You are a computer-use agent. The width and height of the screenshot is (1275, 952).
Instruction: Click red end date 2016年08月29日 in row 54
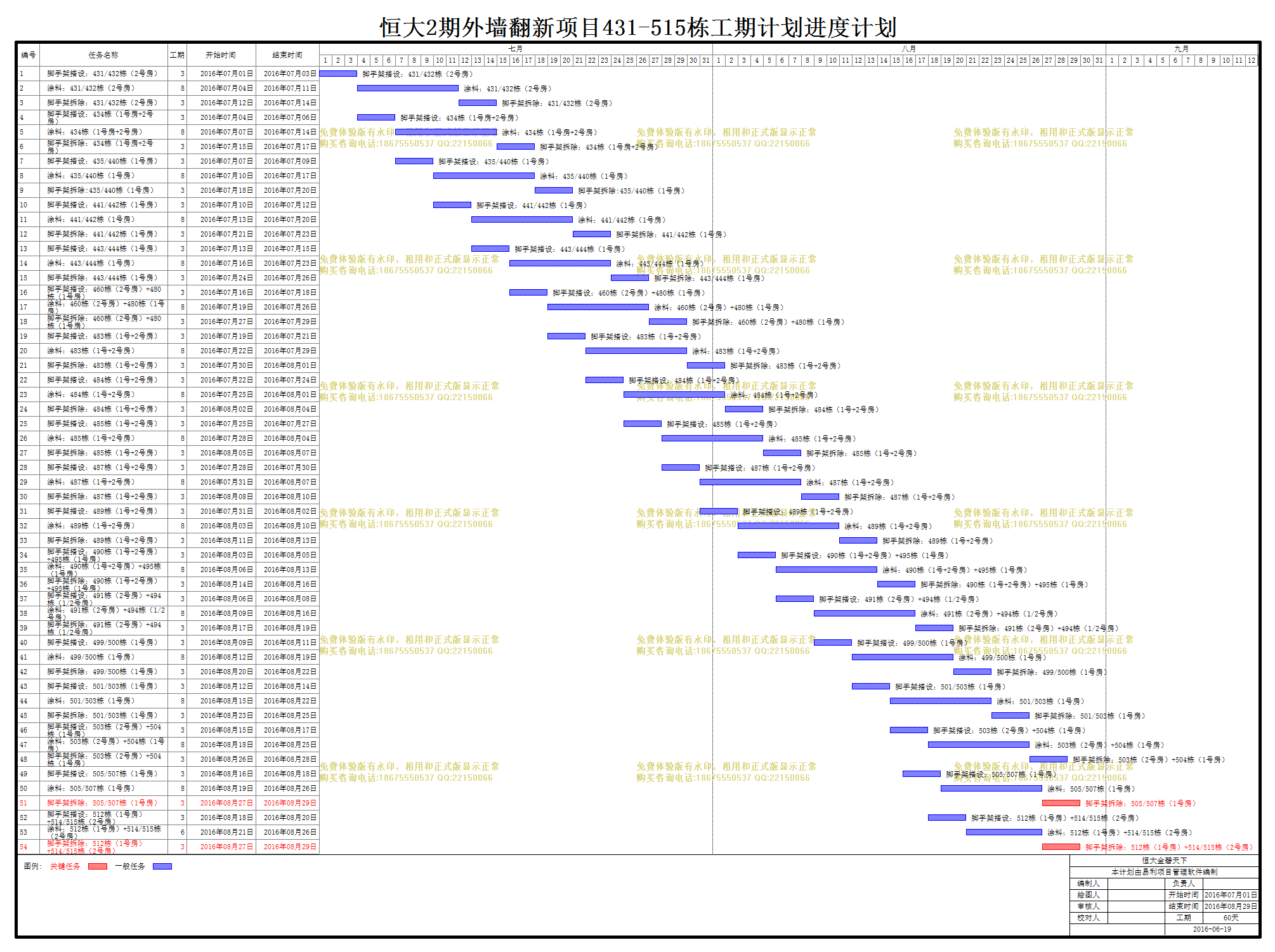click(290, 847)
